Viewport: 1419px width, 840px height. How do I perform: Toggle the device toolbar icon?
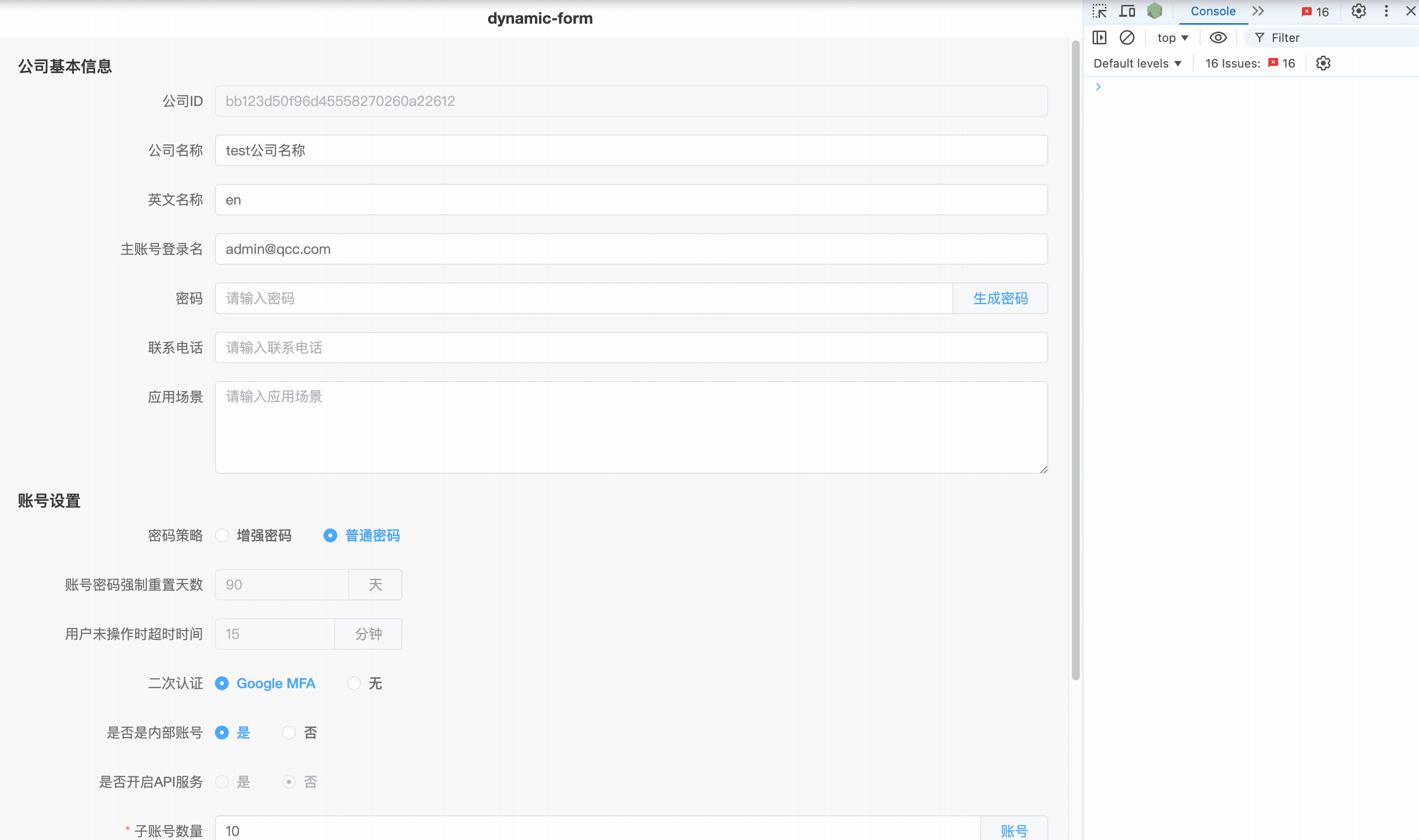[1127, 11]
